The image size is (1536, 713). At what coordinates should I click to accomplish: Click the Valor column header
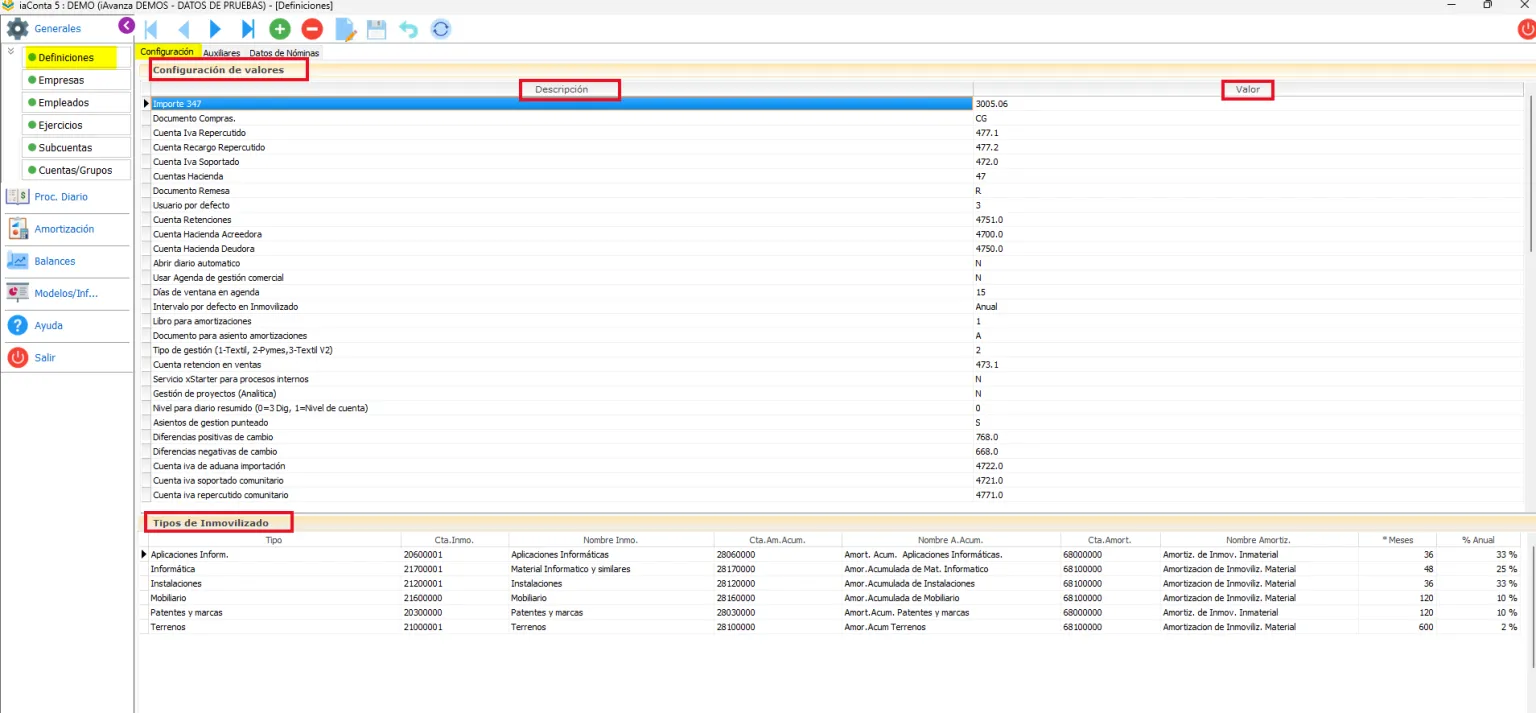pos(1248,89)
